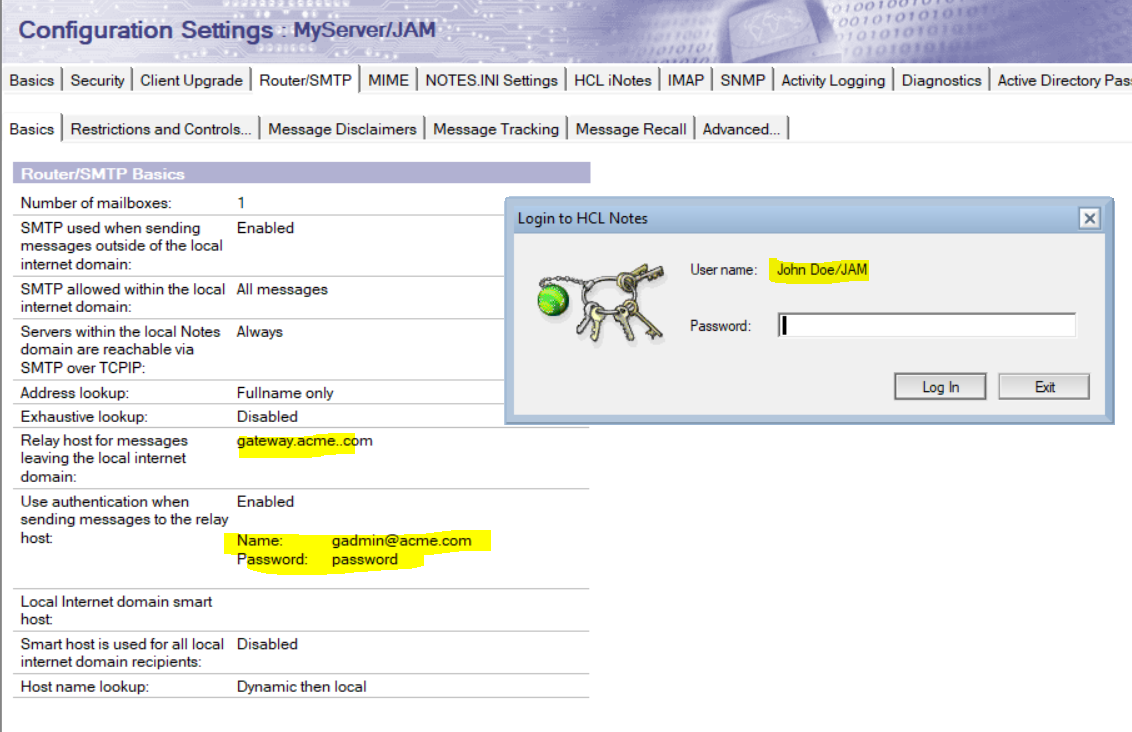This screenshot has width=1132, height=732.
Task: Select the SNMP tab
Action: click(742, 81)
